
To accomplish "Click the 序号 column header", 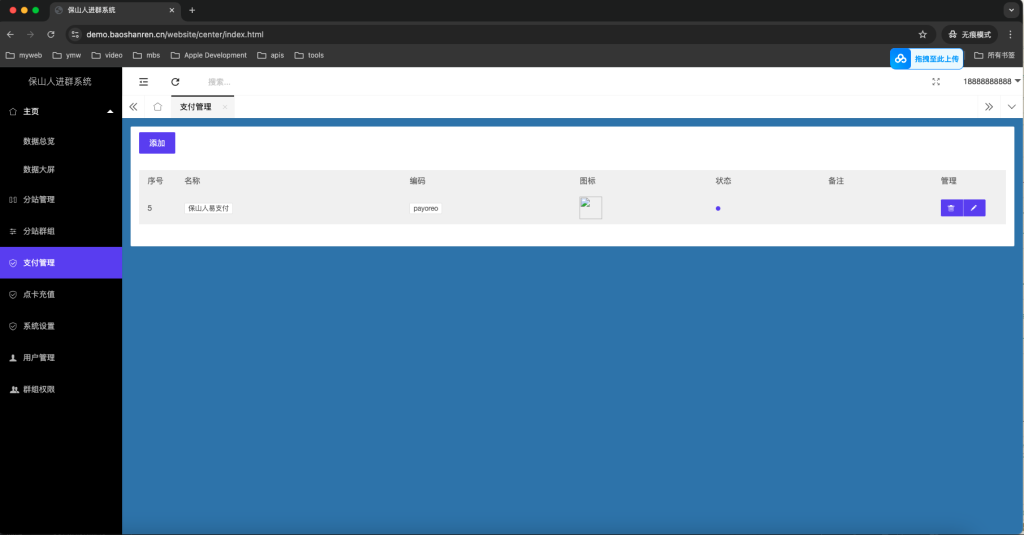I will click(x=155, y=181).
